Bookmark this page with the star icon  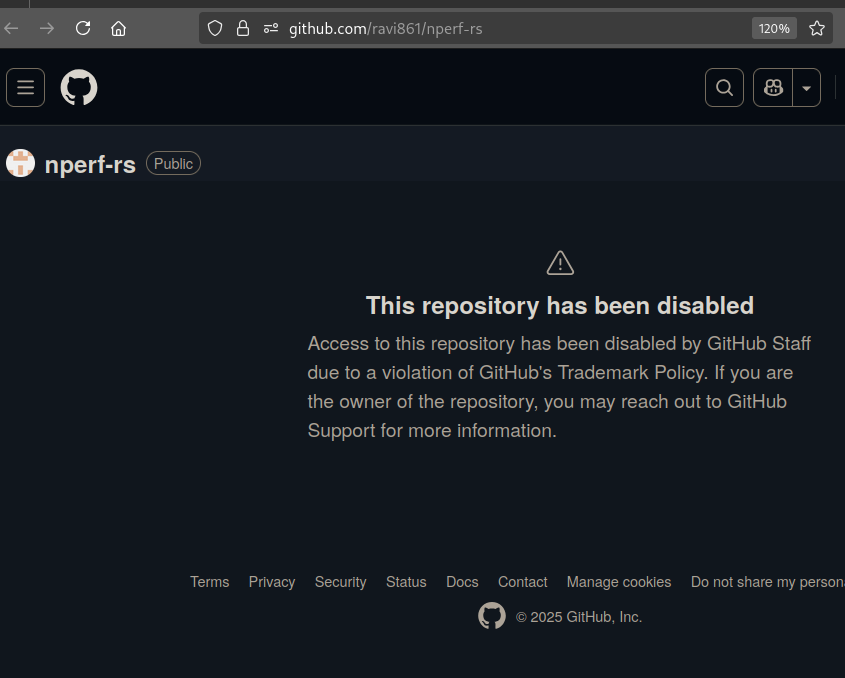click(x=817, y=28)
